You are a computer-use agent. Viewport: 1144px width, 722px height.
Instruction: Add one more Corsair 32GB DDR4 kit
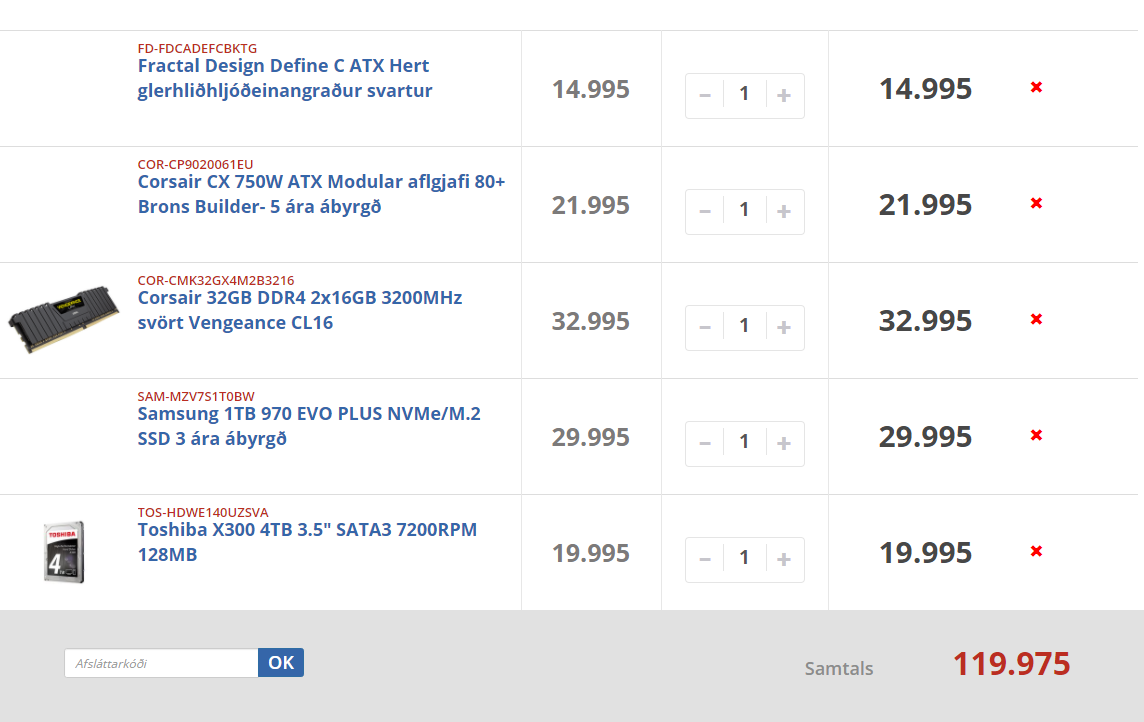coord(784,327)
